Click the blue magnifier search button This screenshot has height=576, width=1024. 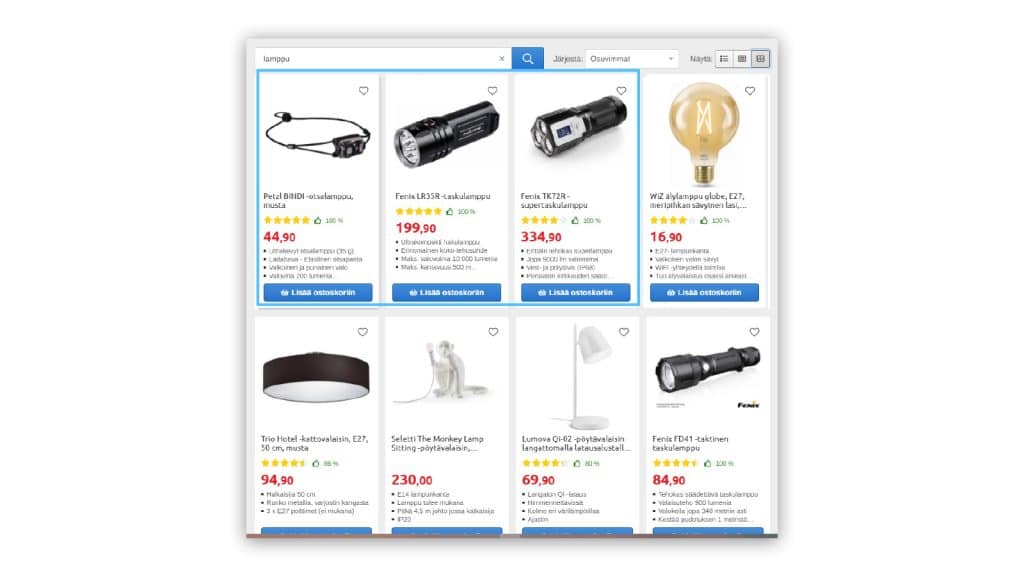point(527,59)
